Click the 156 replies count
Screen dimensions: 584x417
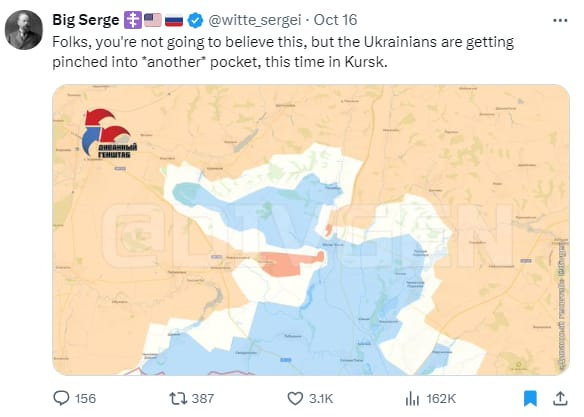click(85, 398)
